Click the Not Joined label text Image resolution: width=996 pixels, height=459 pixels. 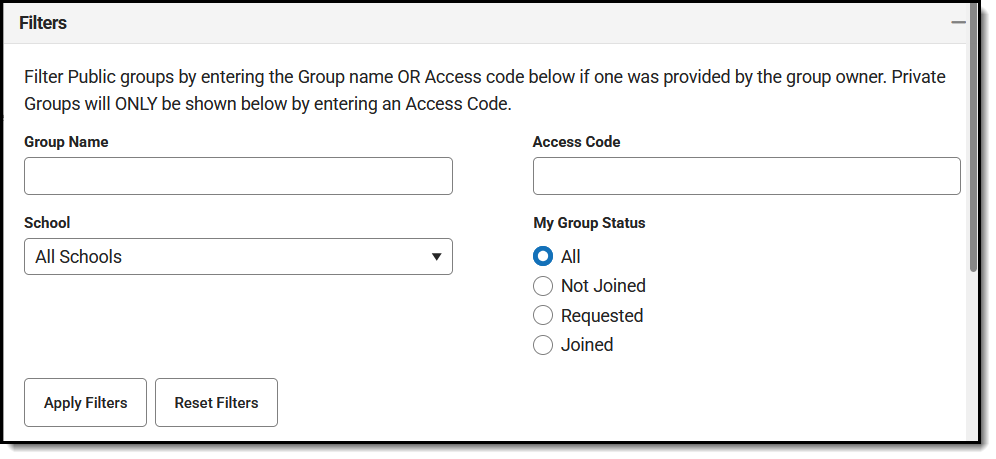tap(603, 286)
